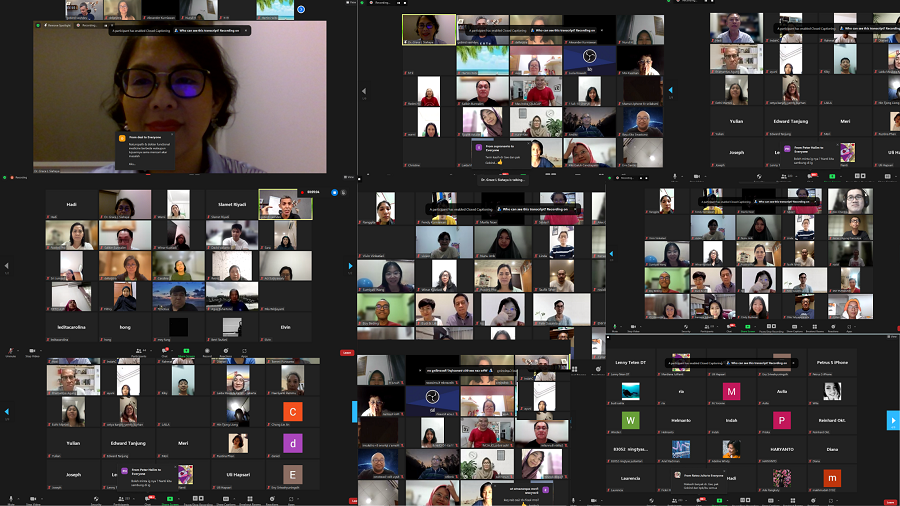Image resolution: width=900 pixels, height=506 pixels.
Task: Select the purple d avatar tile
Action: click(x=293, y=443)
